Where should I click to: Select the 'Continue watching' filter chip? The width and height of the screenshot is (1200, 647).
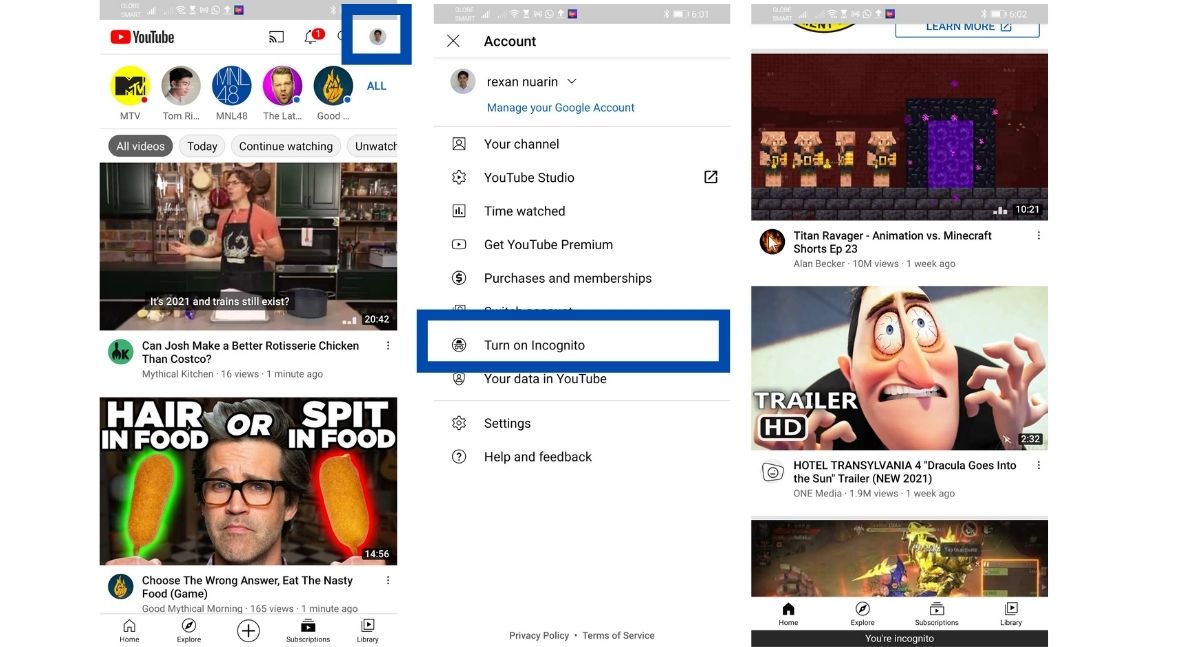pyautogui.click(x=285, y=146)
